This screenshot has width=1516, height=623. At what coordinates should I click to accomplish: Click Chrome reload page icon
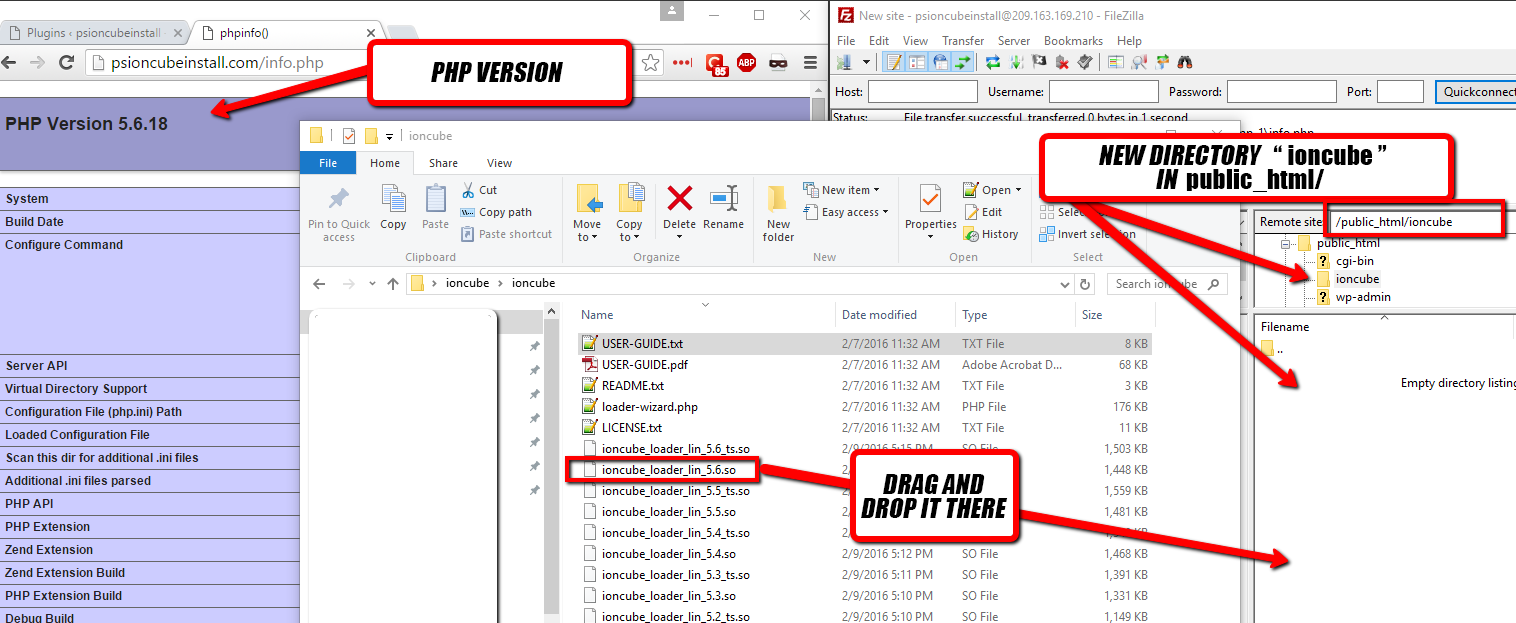(x=67, y=62)
